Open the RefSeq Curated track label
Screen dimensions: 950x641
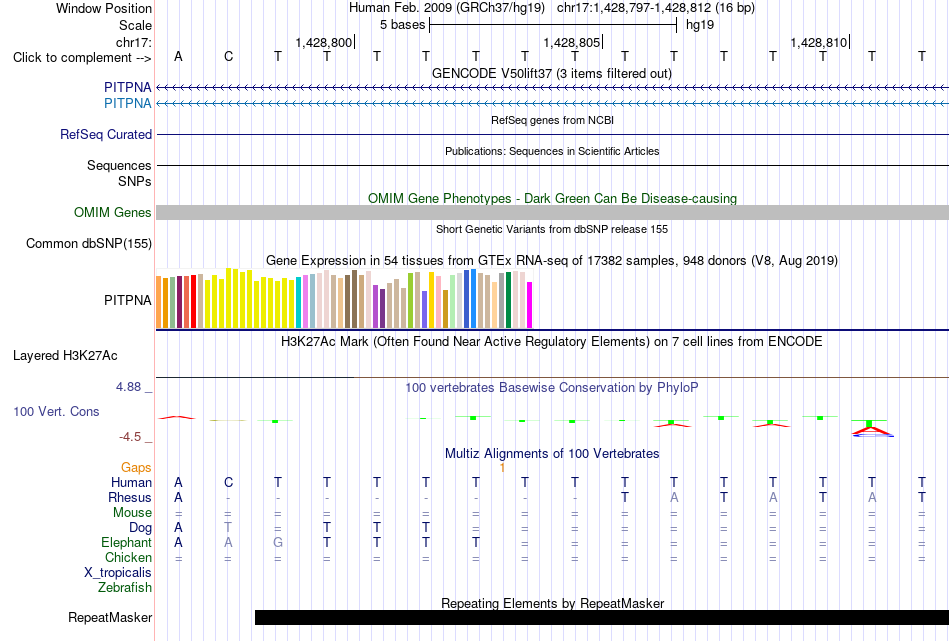point(105,135)
